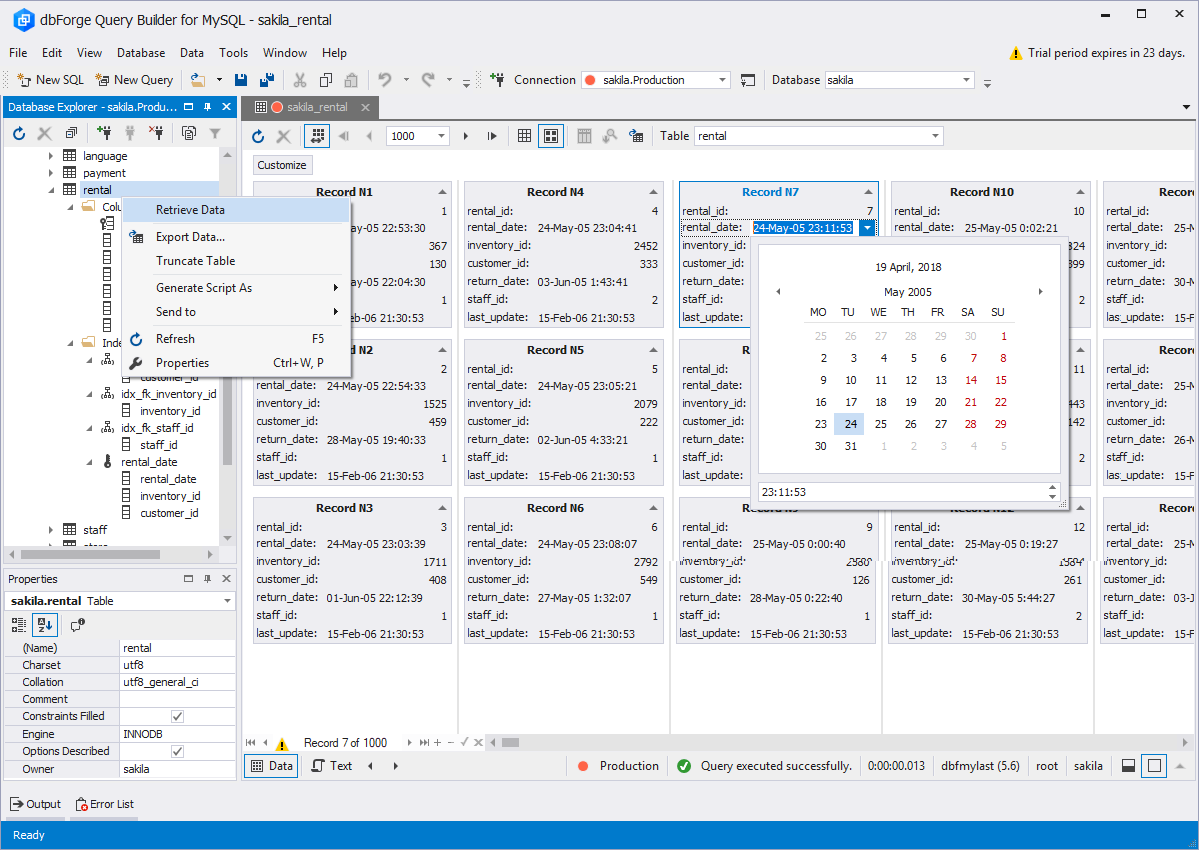Click the filter icon in Database Explorer

tap(215, 133)
